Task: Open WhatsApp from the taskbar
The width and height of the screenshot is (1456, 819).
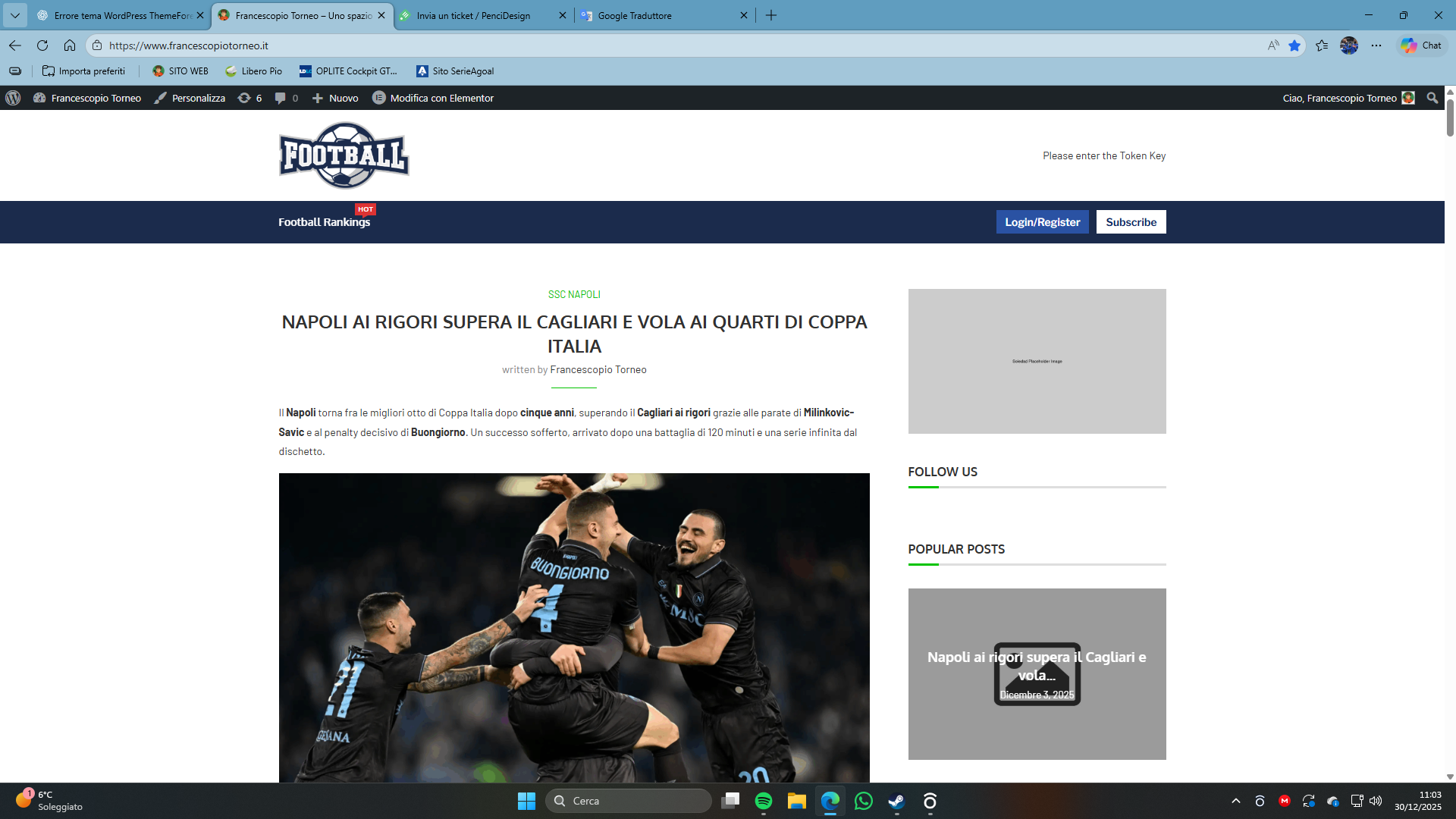Action: point(863,801)
